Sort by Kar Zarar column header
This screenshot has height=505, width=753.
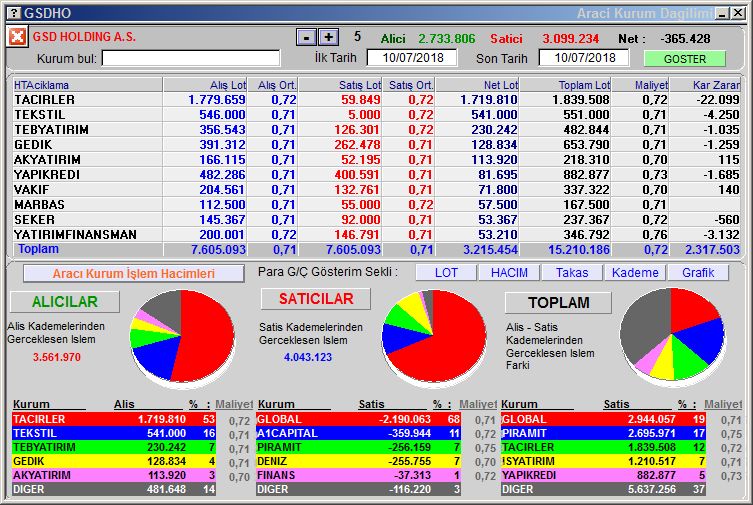coord(705,85)
